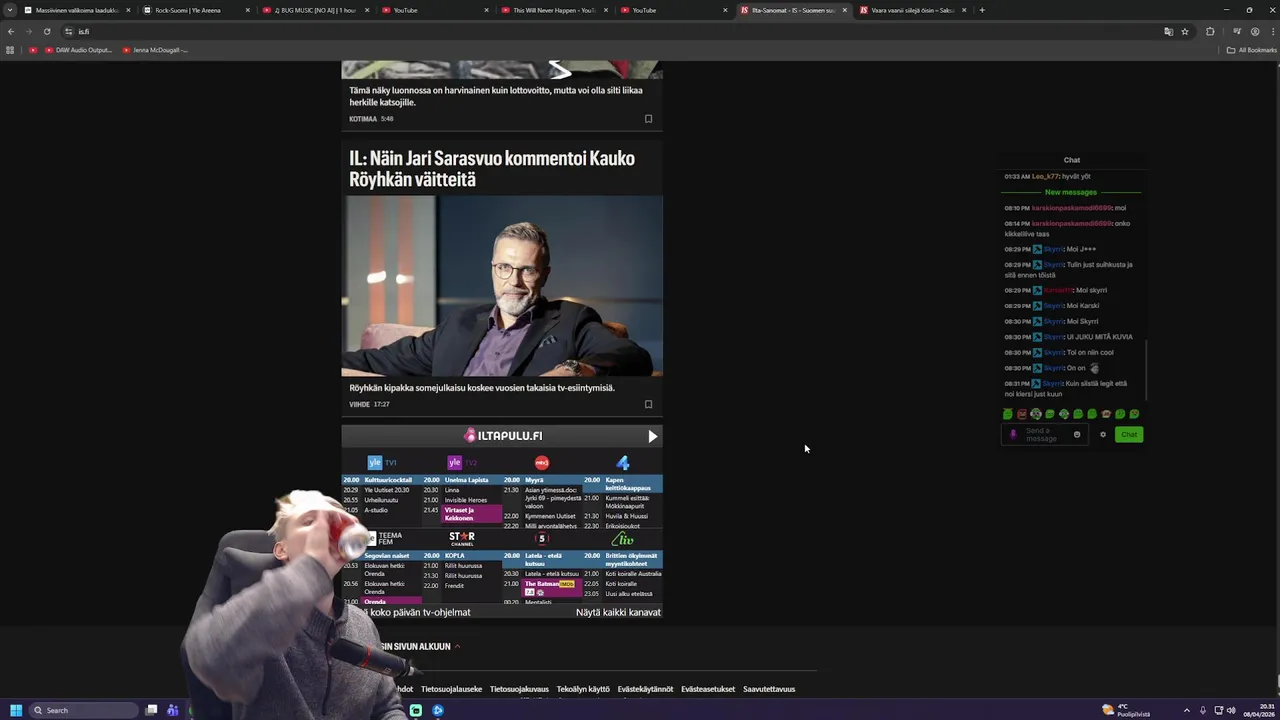
Task: Open Sarasvuo Röyhkä headline article
Action: (x=492, y=169)
